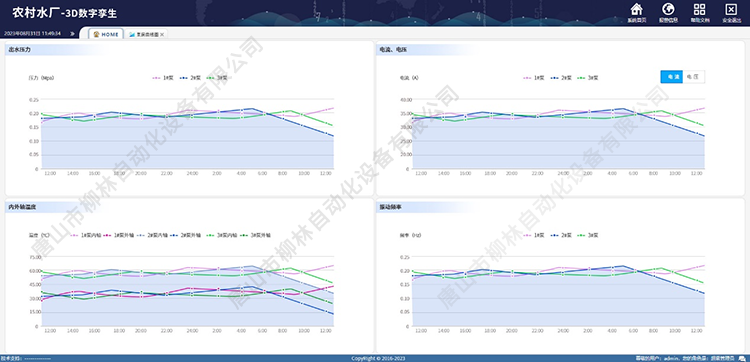Click the HOME tab house icon

click(x=96, y=34)
